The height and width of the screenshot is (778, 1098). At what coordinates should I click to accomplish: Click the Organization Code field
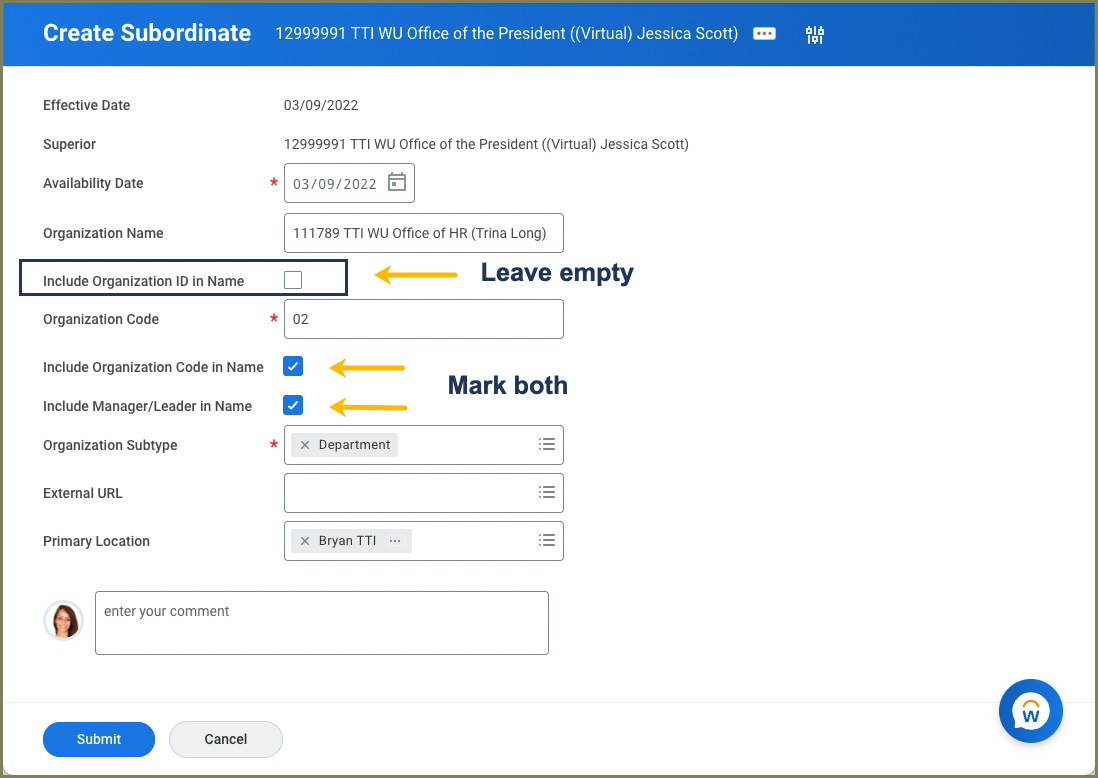423,319
